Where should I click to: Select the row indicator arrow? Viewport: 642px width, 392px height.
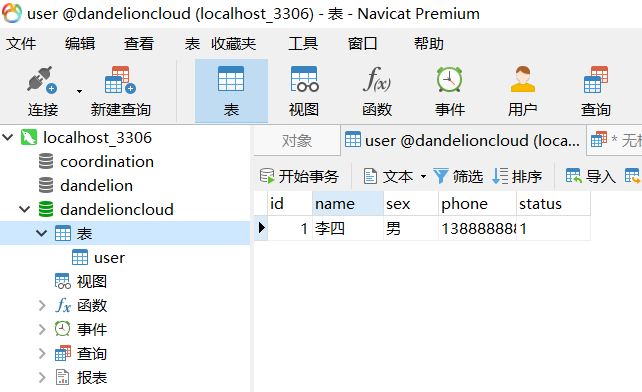[261, 228]
